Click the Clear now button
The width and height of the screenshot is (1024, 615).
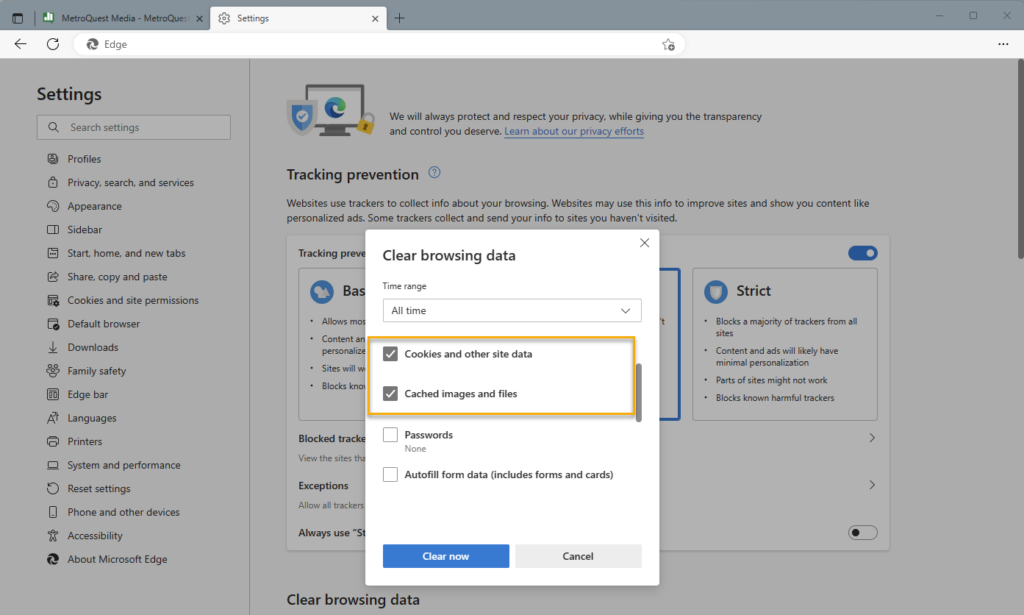pyautogui.click(x=446, y=556)
